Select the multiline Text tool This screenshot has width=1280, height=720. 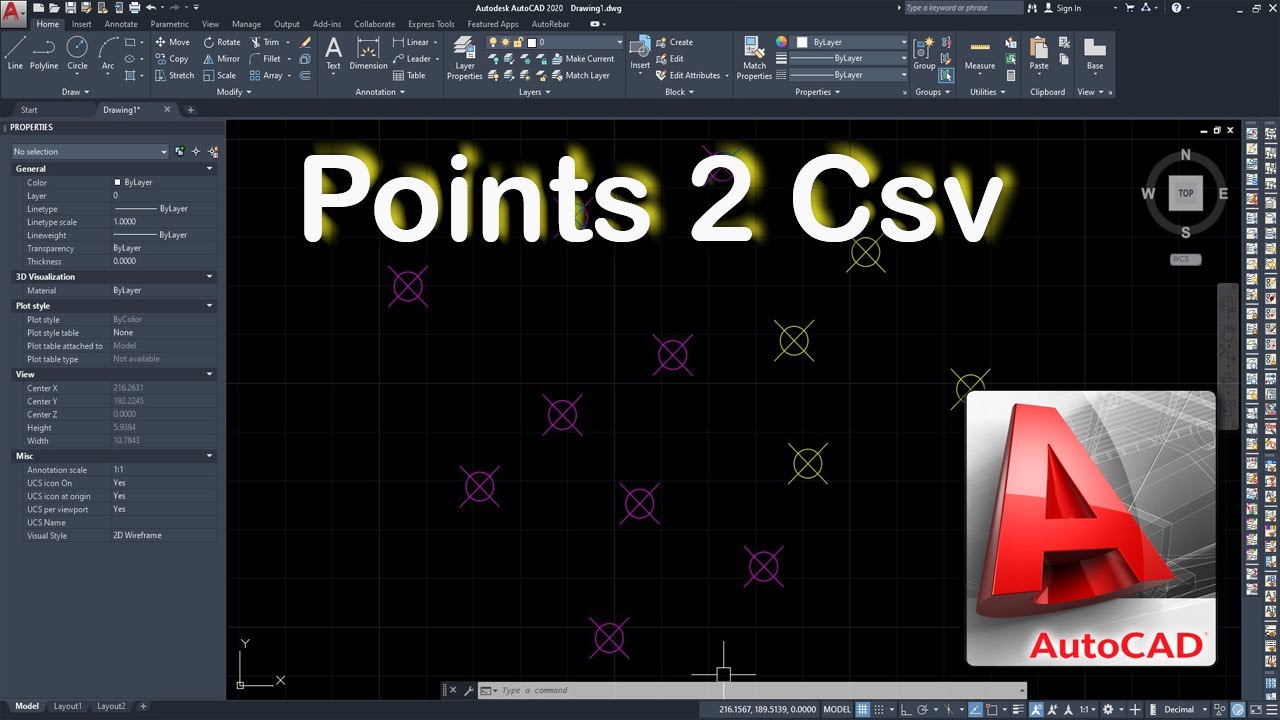[x=333, y=53]
